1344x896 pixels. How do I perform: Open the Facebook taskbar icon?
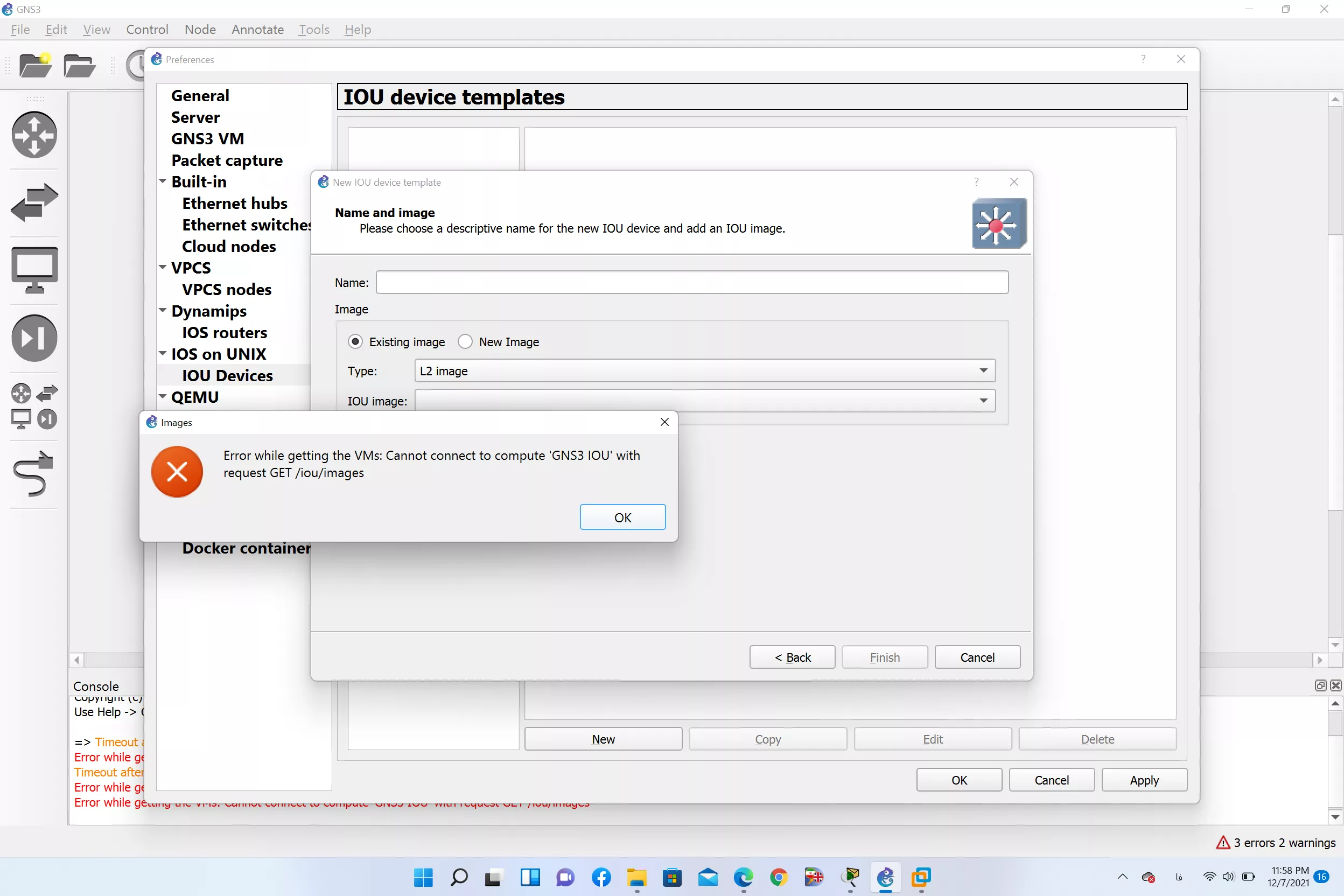coord(601,877)
